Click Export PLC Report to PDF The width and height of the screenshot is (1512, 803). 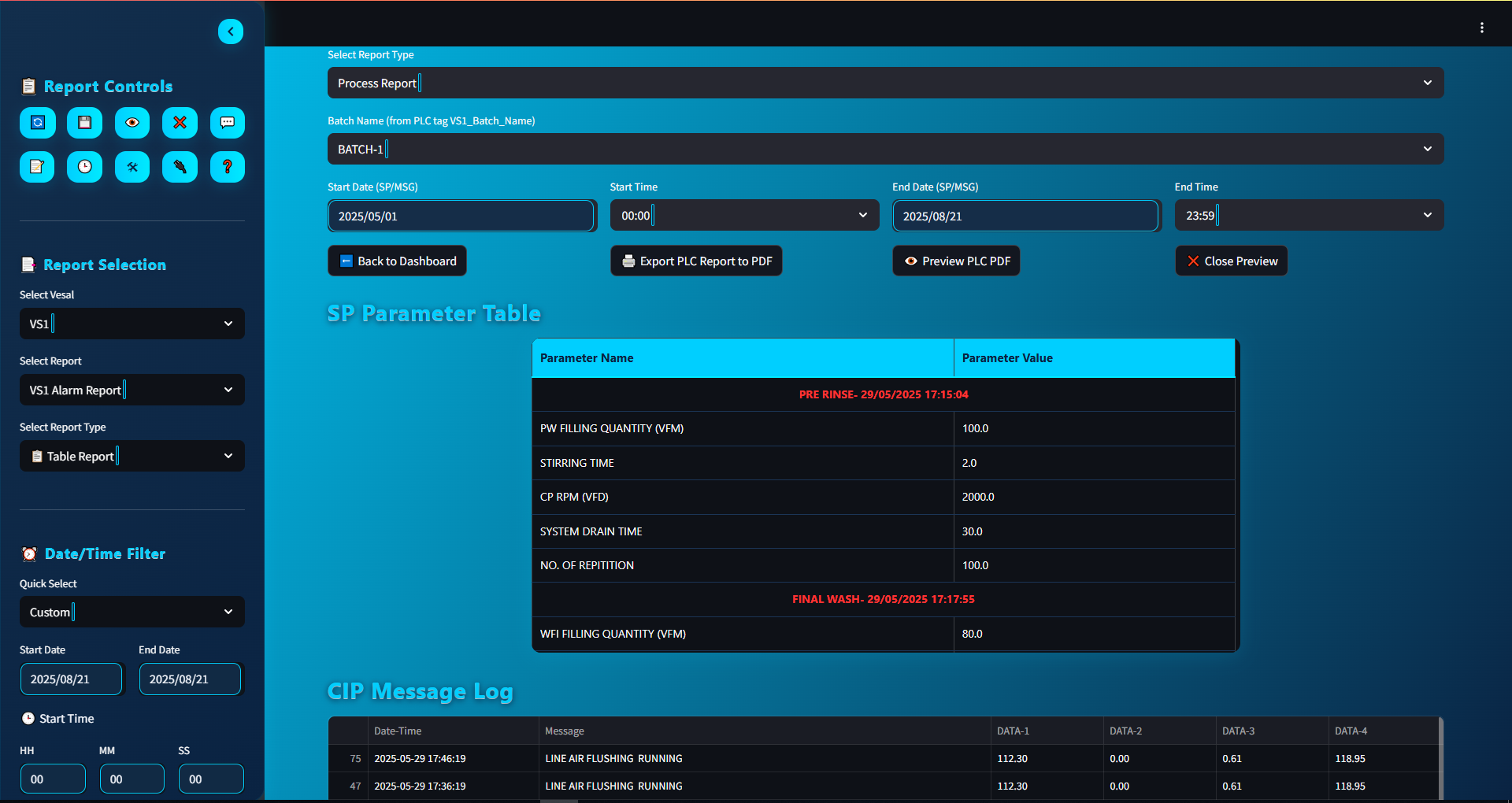(x=696, y=261)
